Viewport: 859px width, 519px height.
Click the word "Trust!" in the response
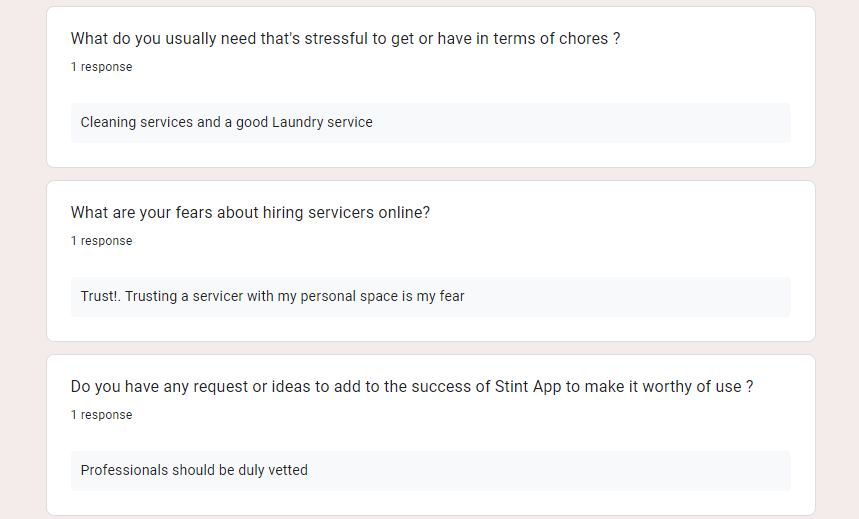point(100,296)
